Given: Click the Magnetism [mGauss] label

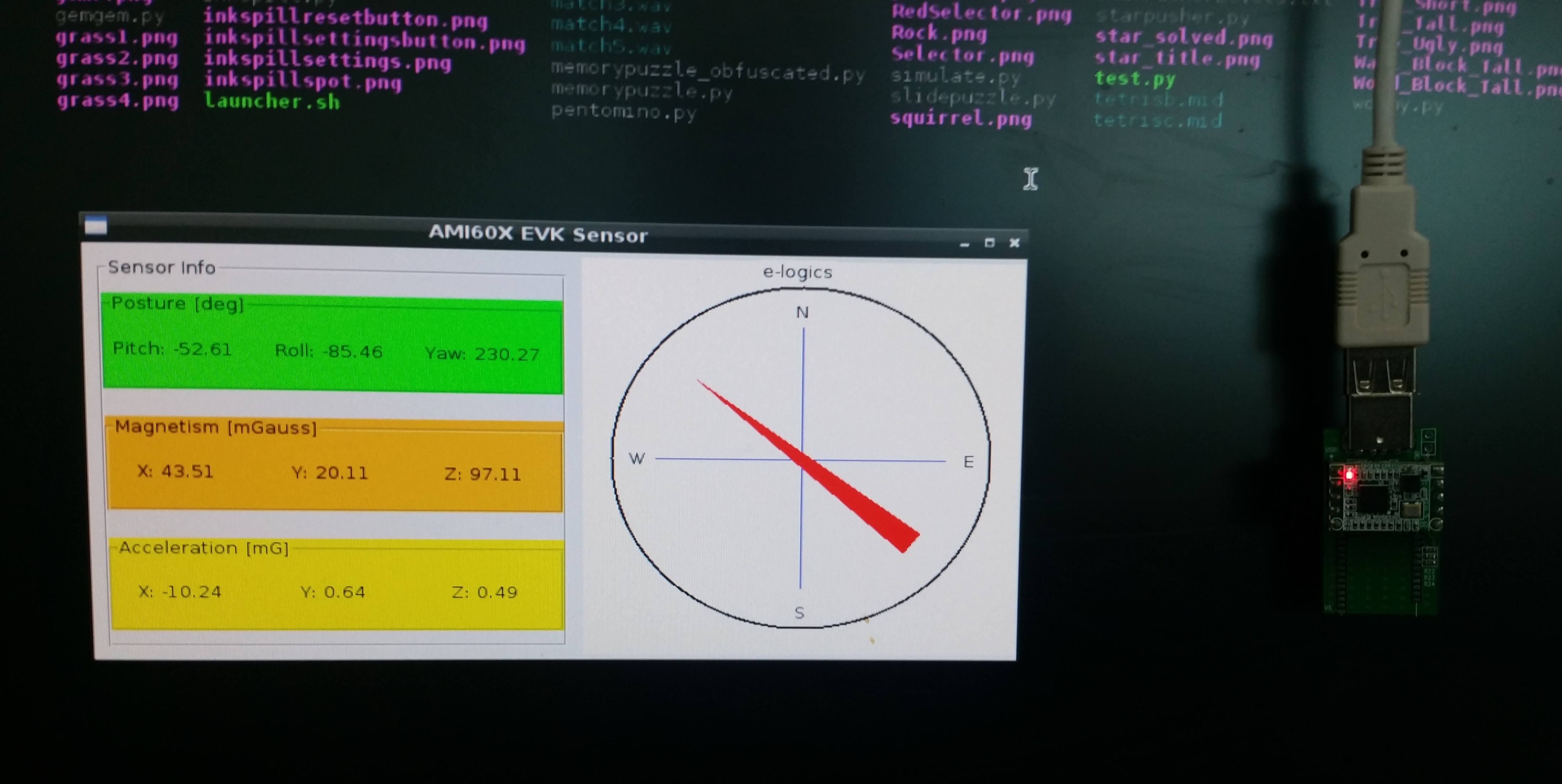Looking at the screenshot, I should click(x=216, y=427).
